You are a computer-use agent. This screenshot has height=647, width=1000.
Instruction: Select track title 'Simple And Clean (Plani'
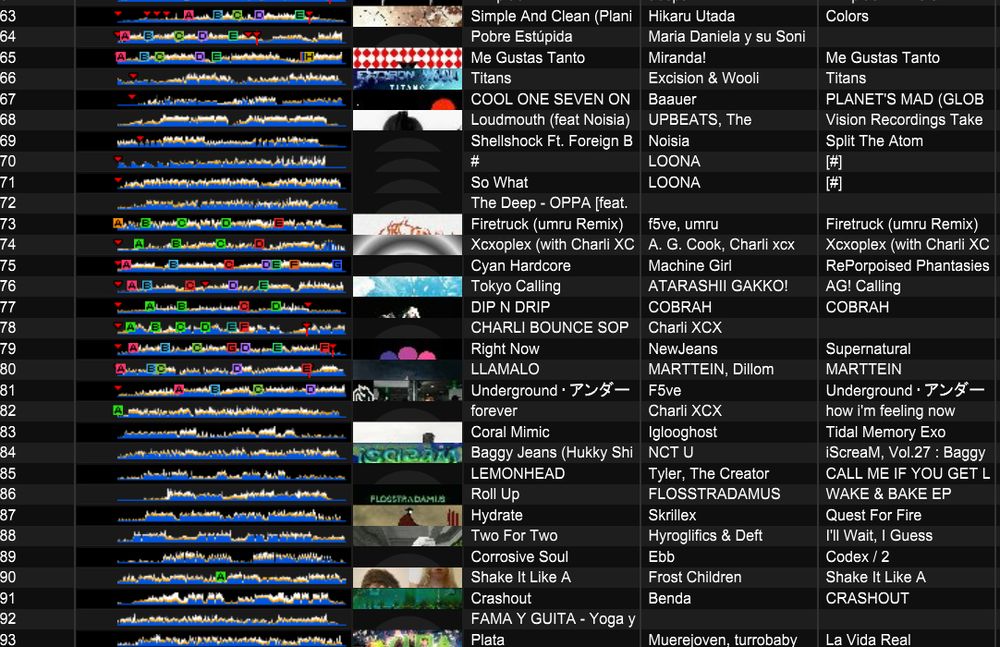pos(551,16)
